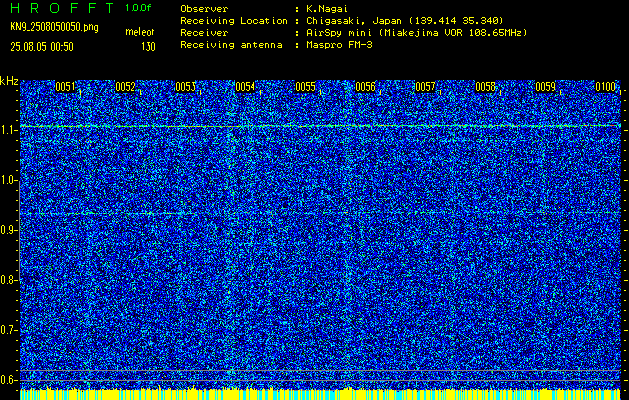Click the Receiving Location field label

pyautogui.click(x=234, y=21)
